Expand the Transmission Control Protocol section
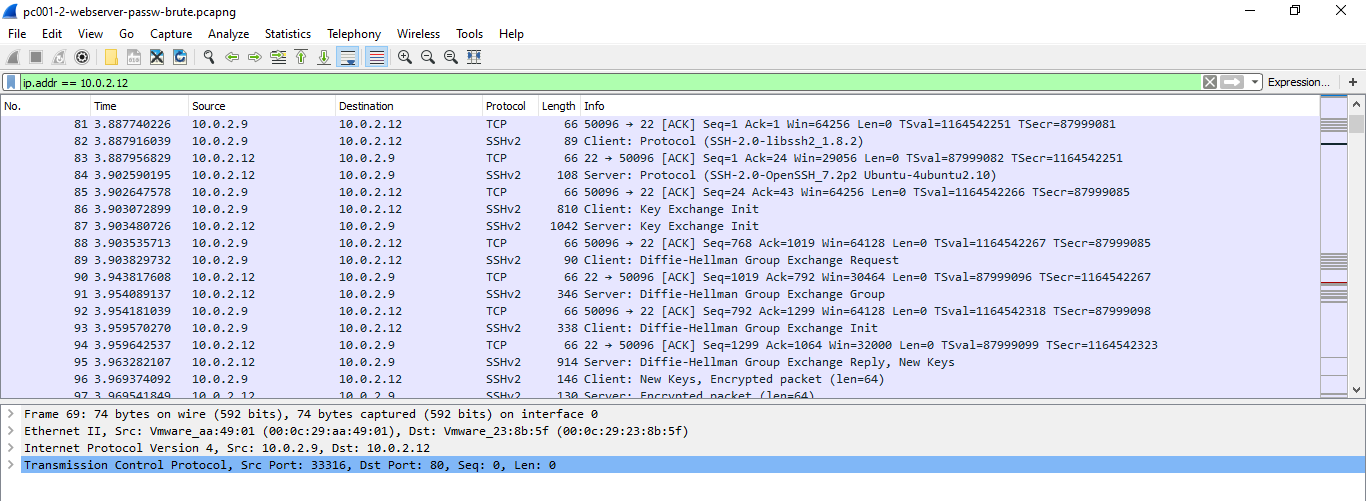The height and width of the screenshot is (501, 1366). [x=10, y=465]
